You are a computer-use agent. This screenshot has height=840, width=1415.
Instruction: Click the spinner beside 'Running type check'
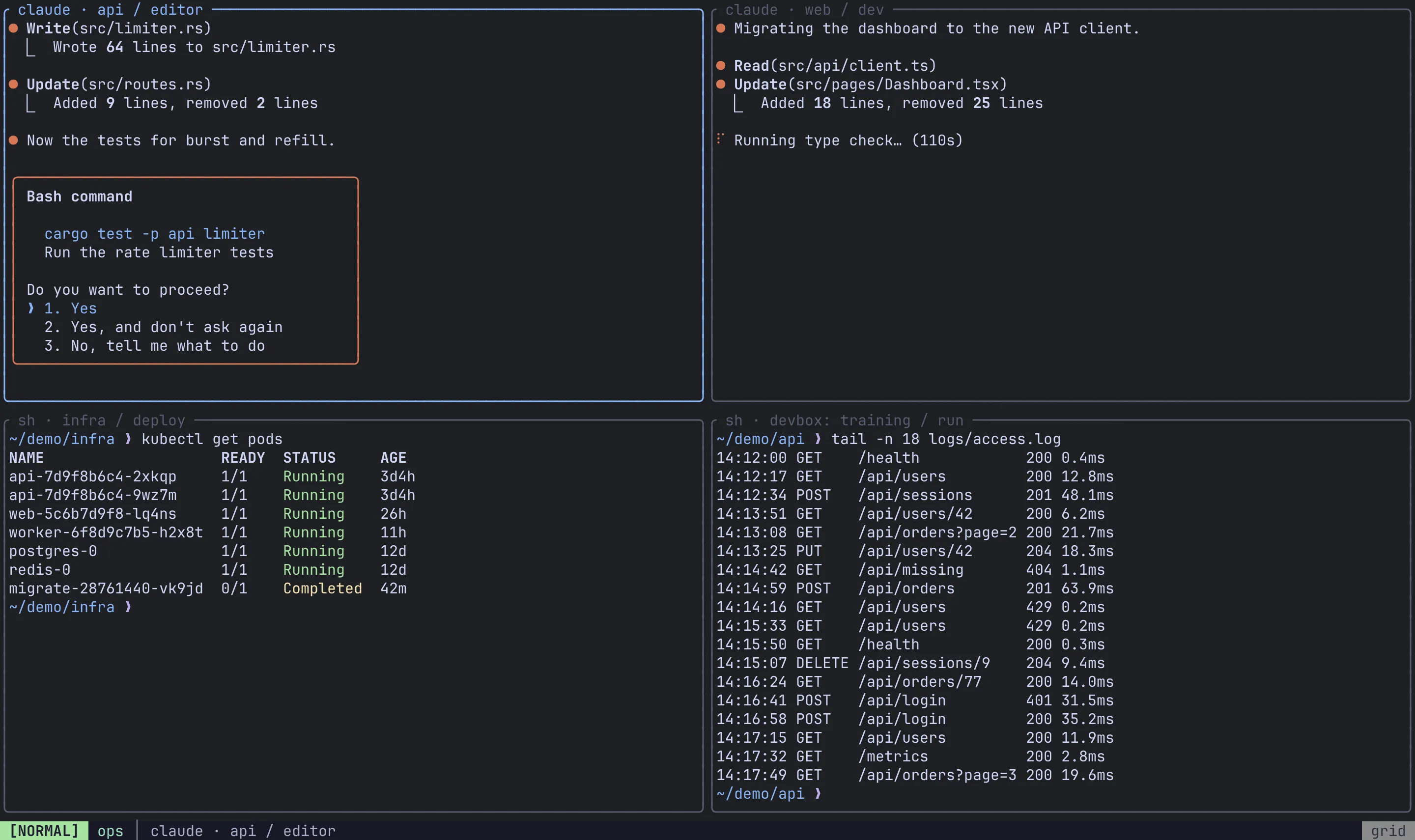click(720, 139)
